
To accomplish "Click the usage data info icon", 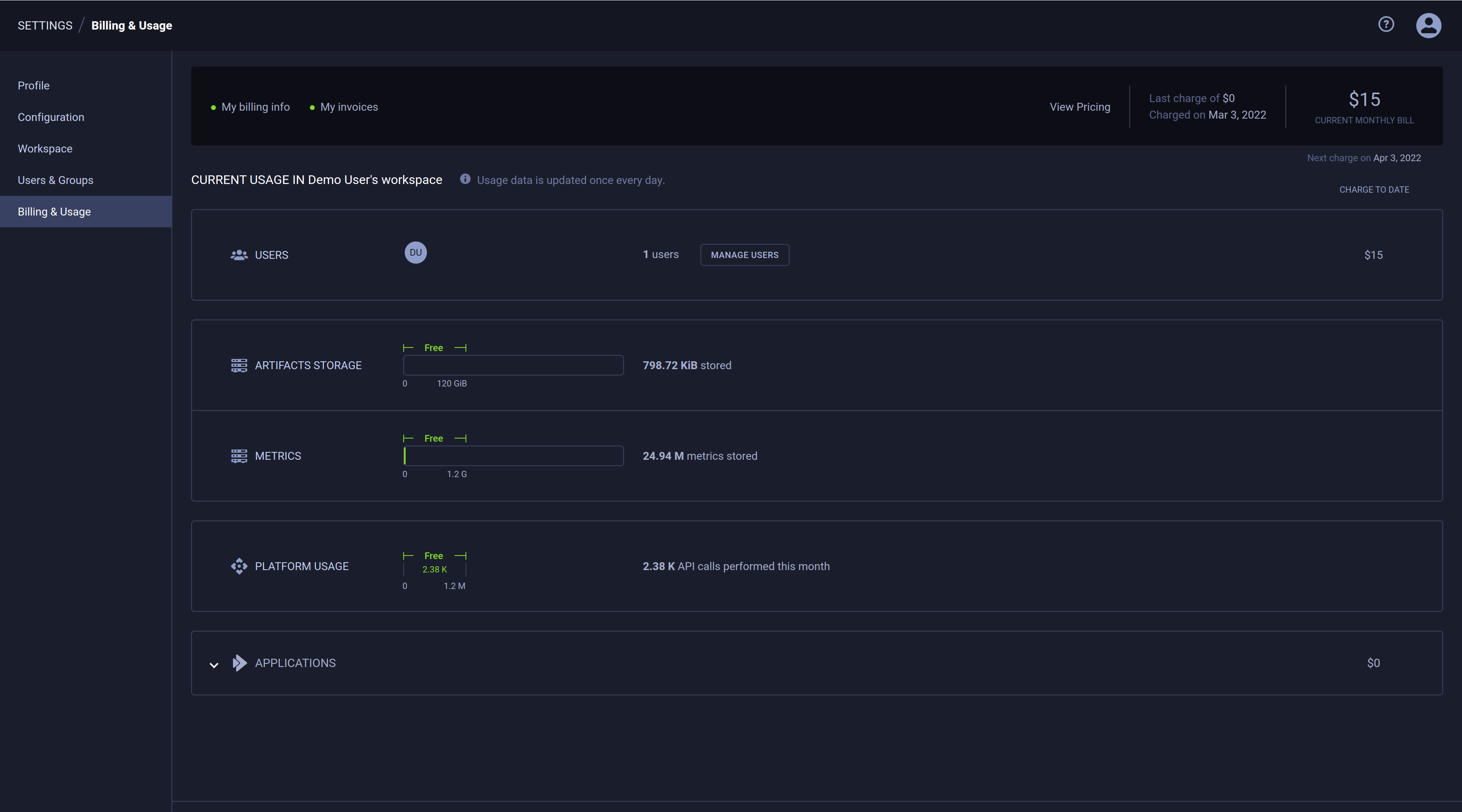I will (465, 179).
